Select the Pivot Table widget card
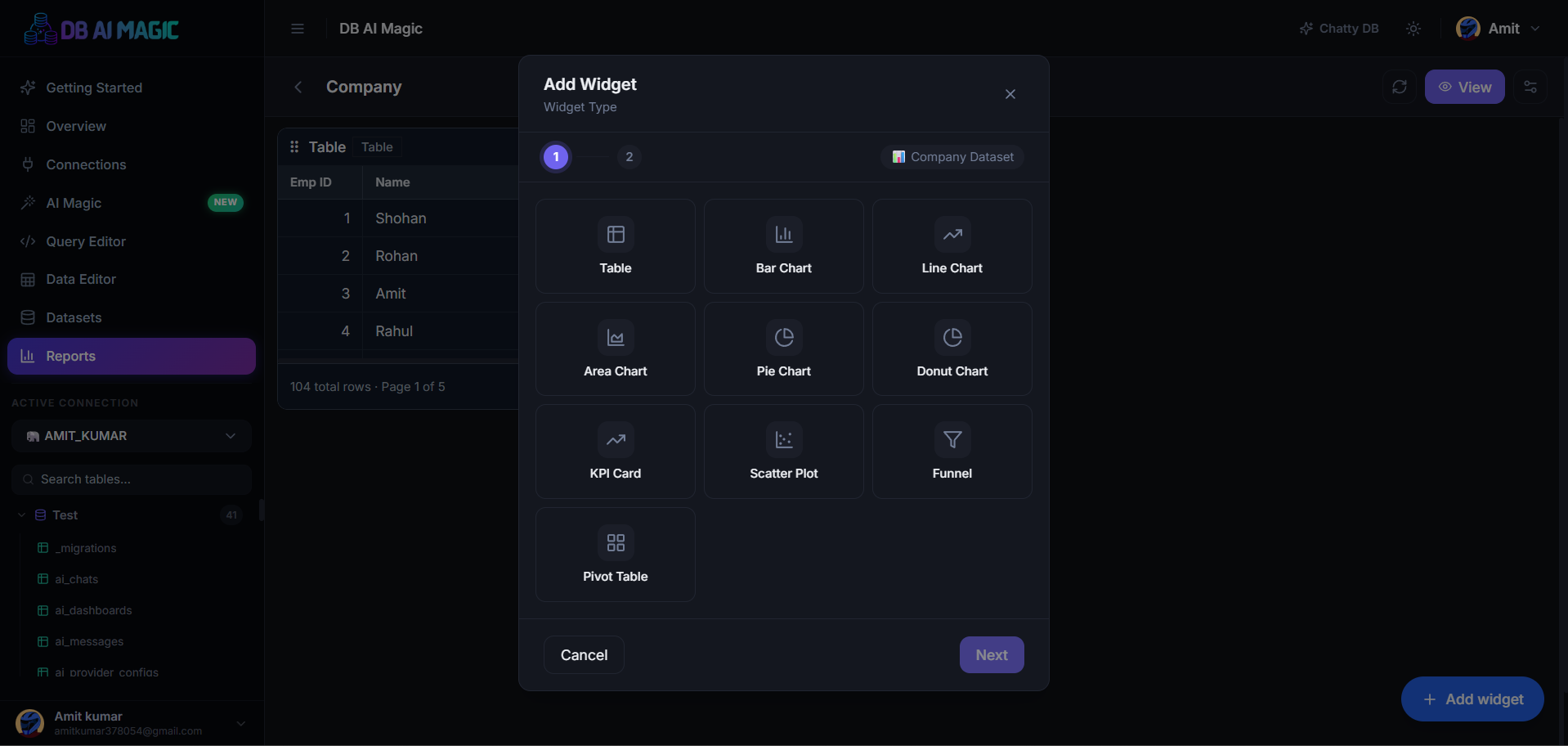 [x=616, y=555]
